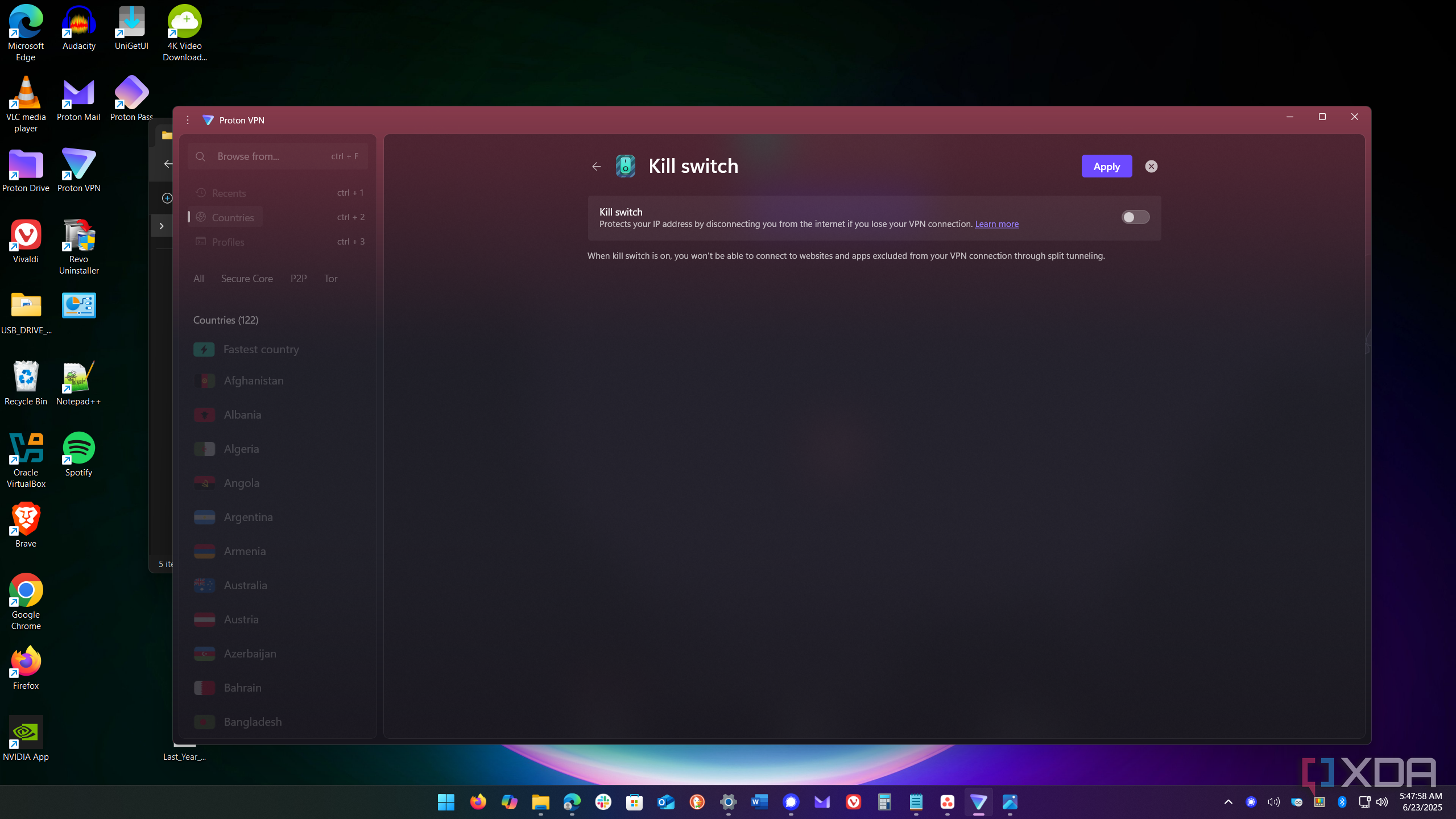This screenshot has height=819, width=1456.
Task: Open UniGetUI desktop shortcut
Action: pos(131,27)
